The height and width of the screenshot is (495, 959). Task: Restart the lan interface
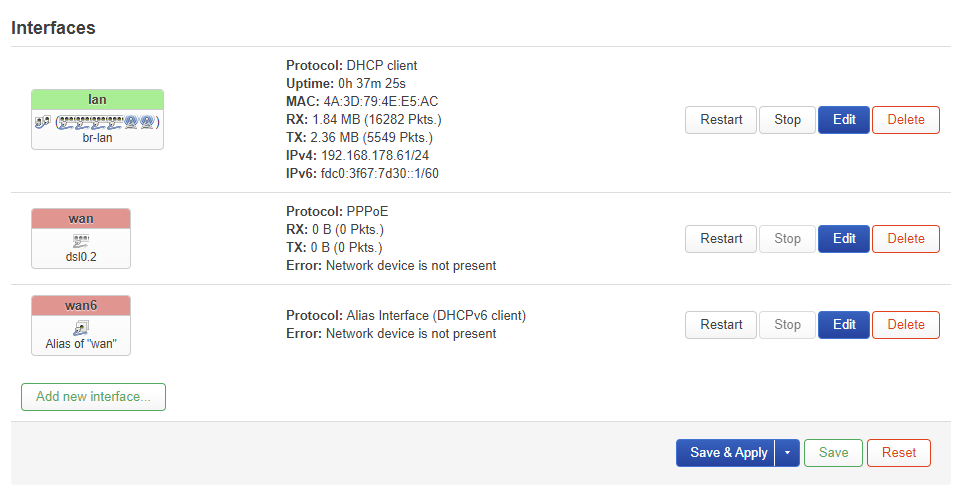click(x=721, y=120)
